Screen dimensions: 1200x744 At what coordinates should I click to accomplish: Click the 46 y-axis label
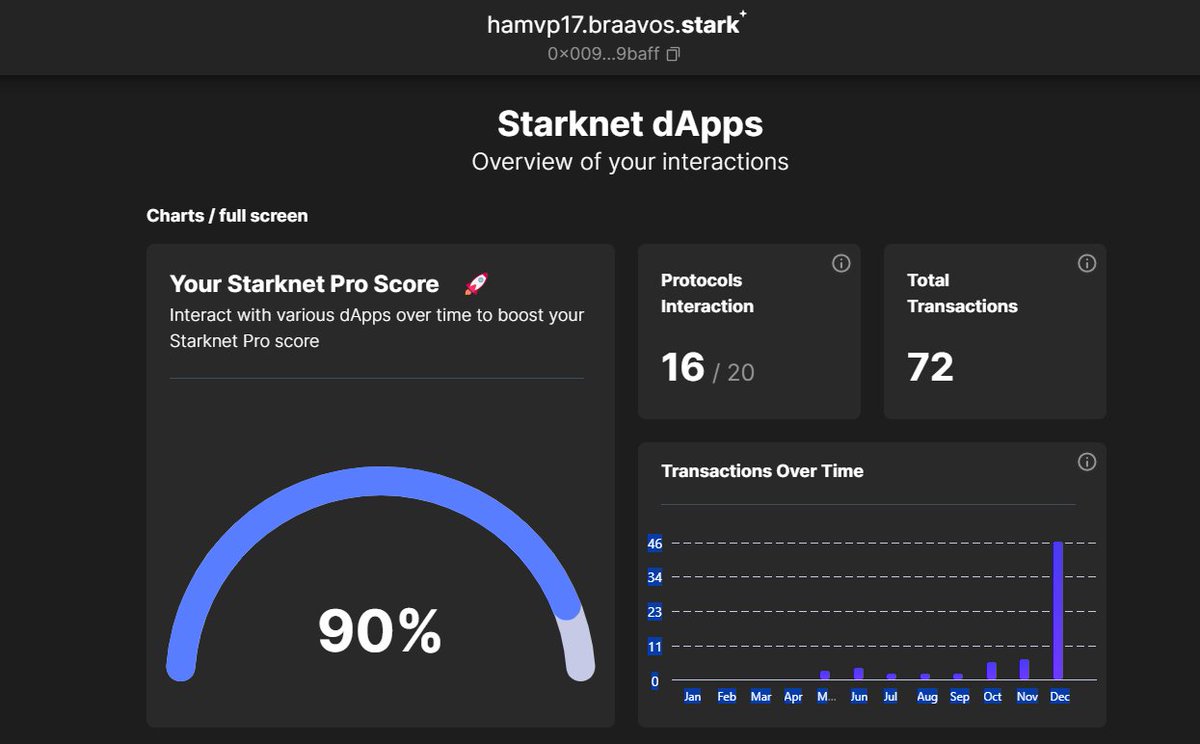(x=655, y=543)
